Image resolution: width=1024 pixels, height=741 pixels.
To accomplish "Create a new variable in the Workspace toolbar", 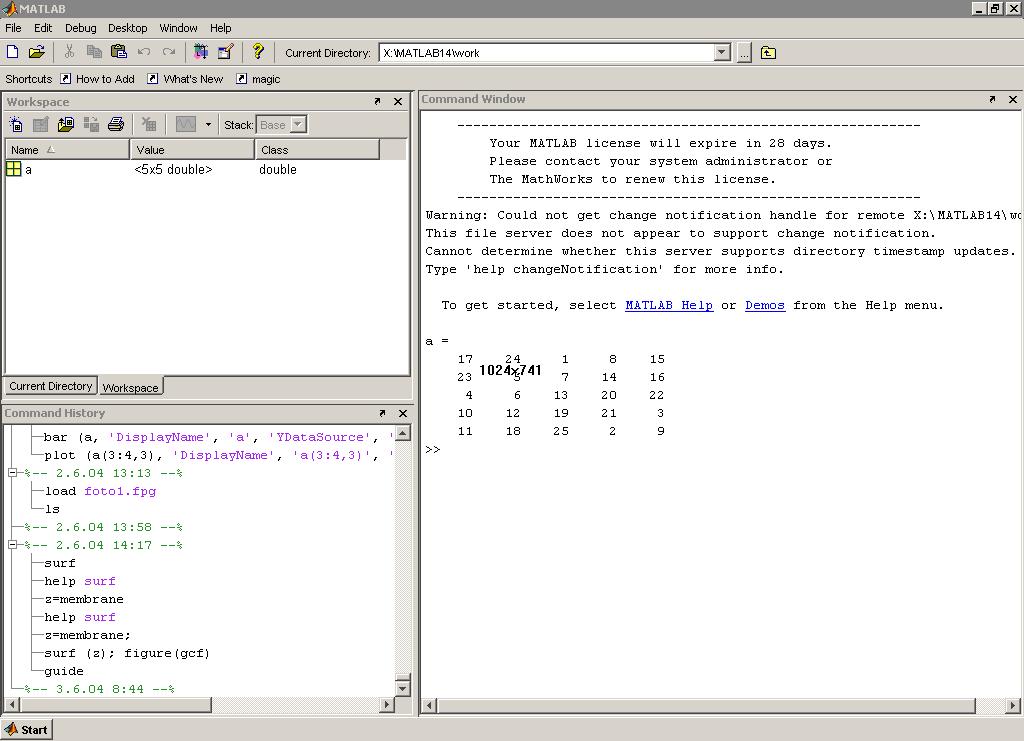I will [x=16, y=124].
